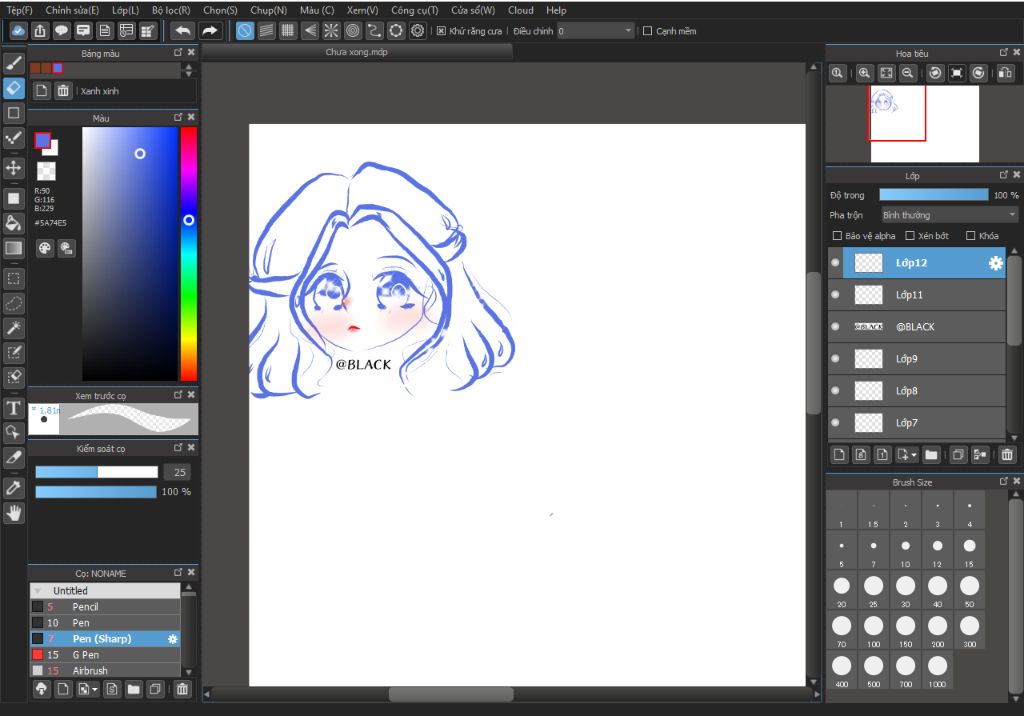Open the Chỉnh sửa(E) menu
1024x716 pixels.
click(72, 10)
